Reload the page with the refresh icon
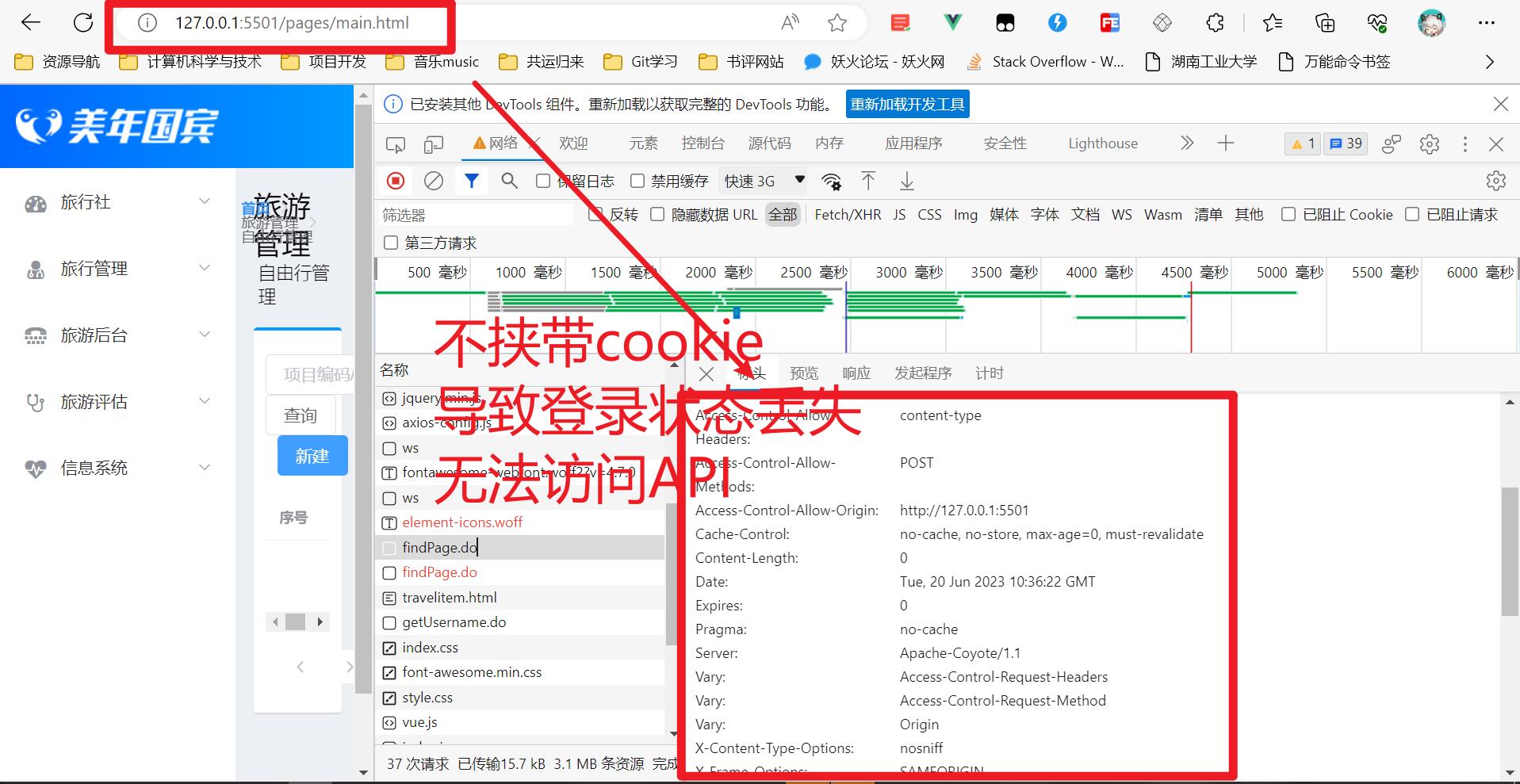The height and width of the screenshot is (784, 1520). [83, 22]
